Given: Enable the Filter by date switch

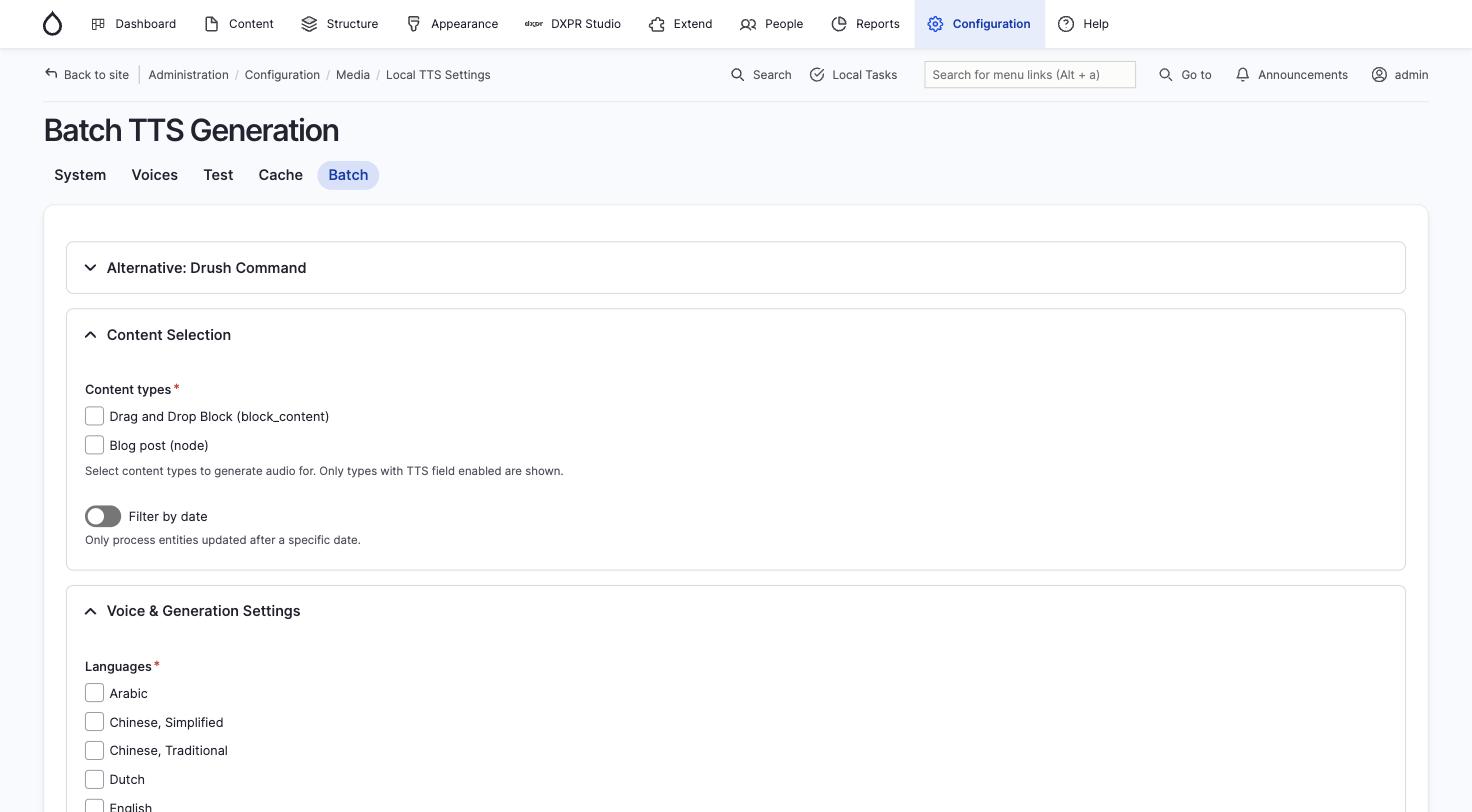Looking at the screenshot, I should click(103, 516).
